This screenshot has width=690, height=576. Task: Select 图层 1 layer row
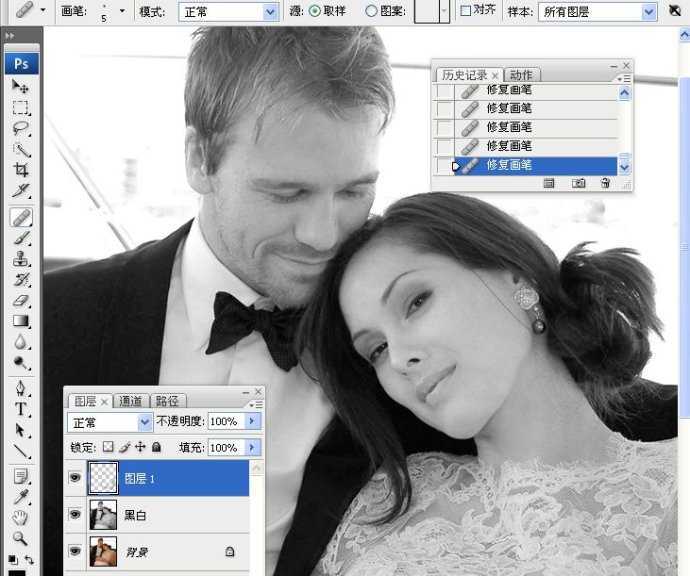[168, 478]
